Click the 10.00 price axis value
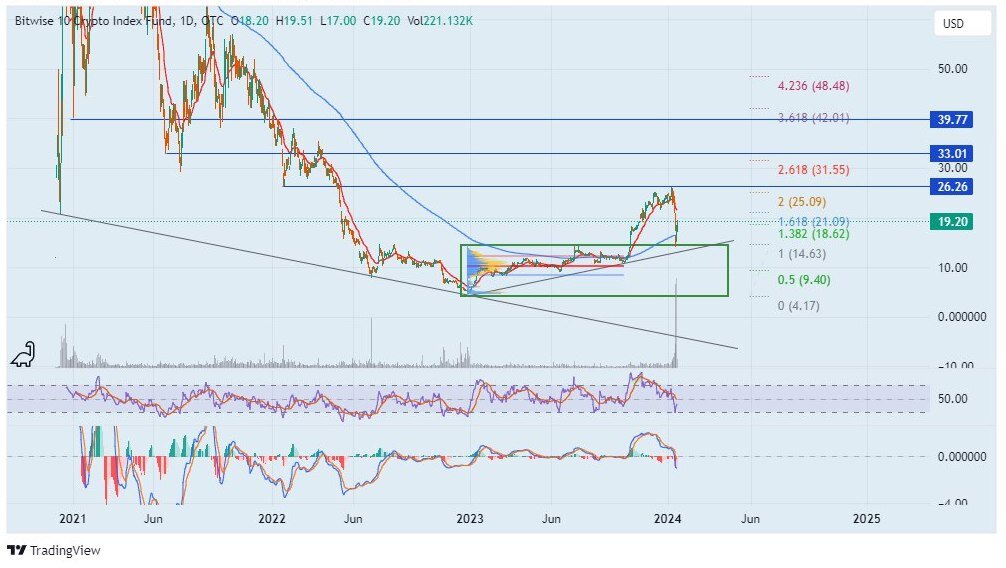 pos(953,268)
